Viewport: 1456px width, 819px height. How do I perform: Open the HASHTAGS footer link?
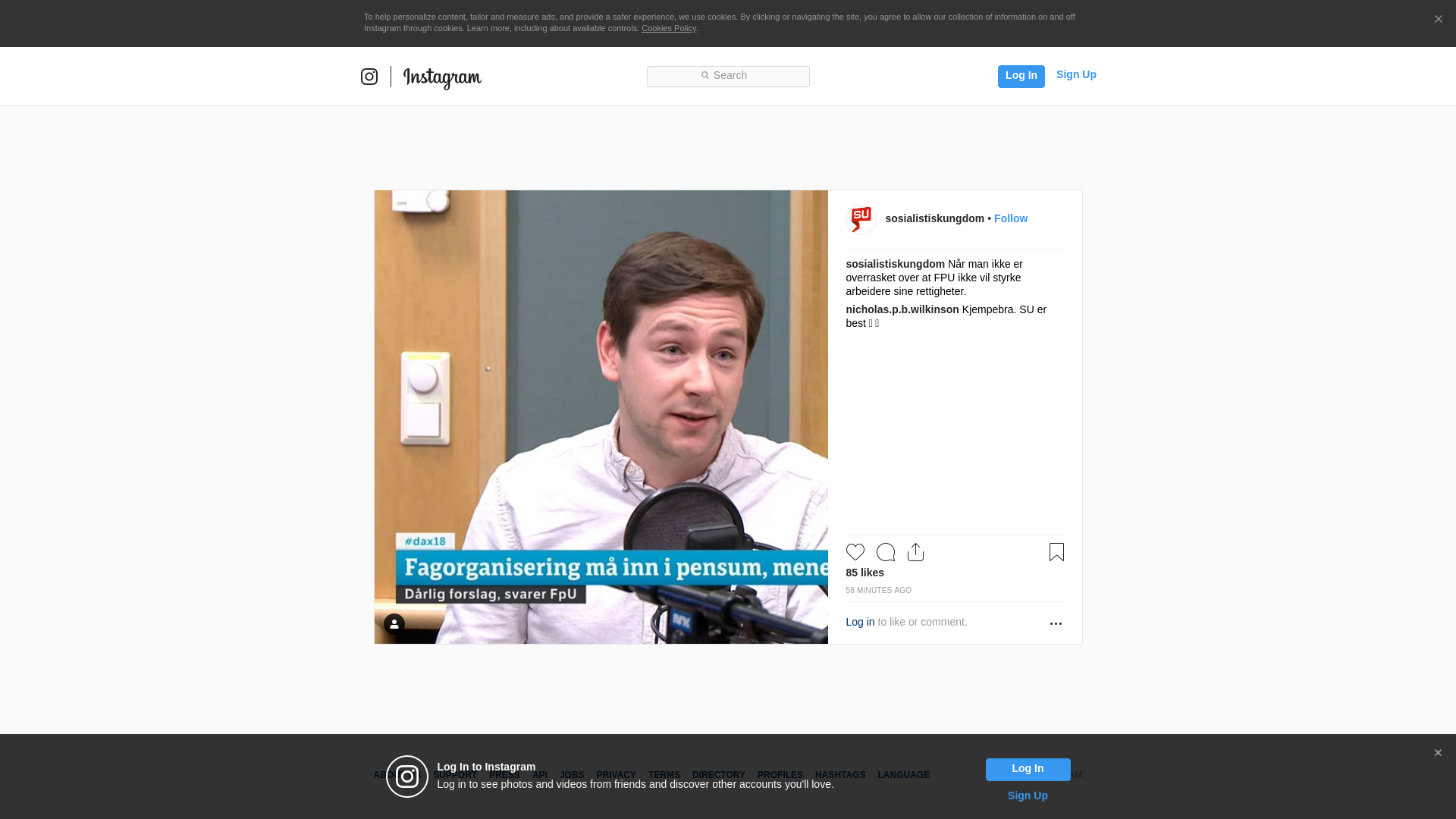tap(839, 775)
